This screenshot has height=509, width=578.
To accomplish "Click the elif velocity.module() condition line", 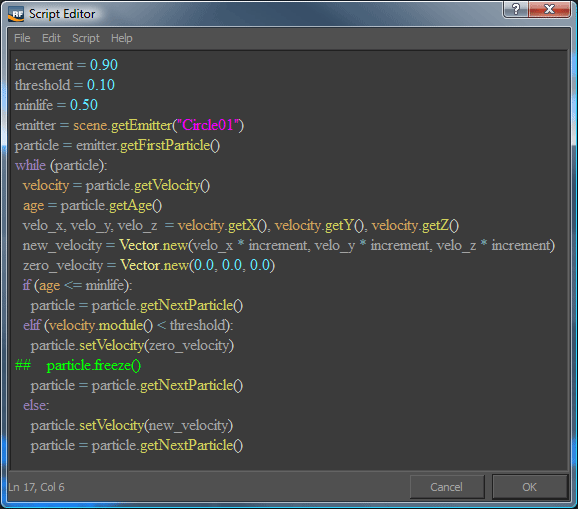I will (128, 325).
